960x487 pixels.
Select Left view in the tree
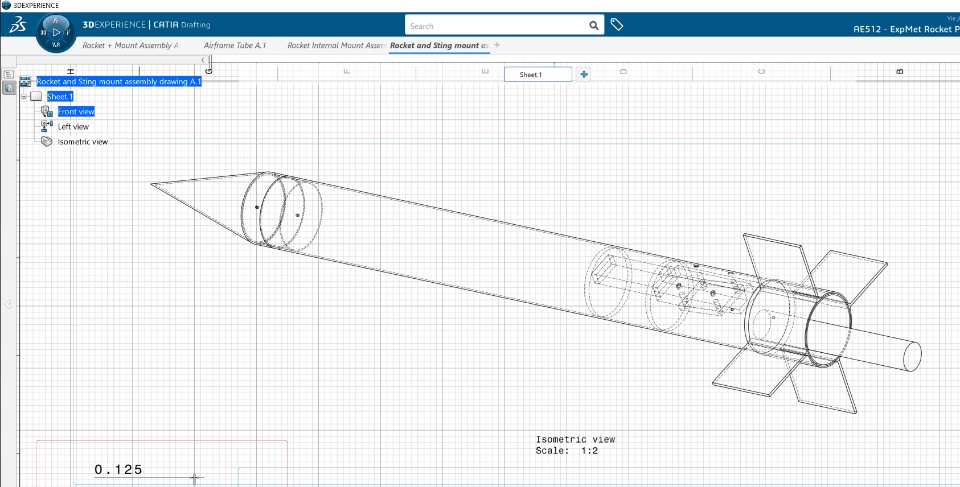[x=73, y=127]
